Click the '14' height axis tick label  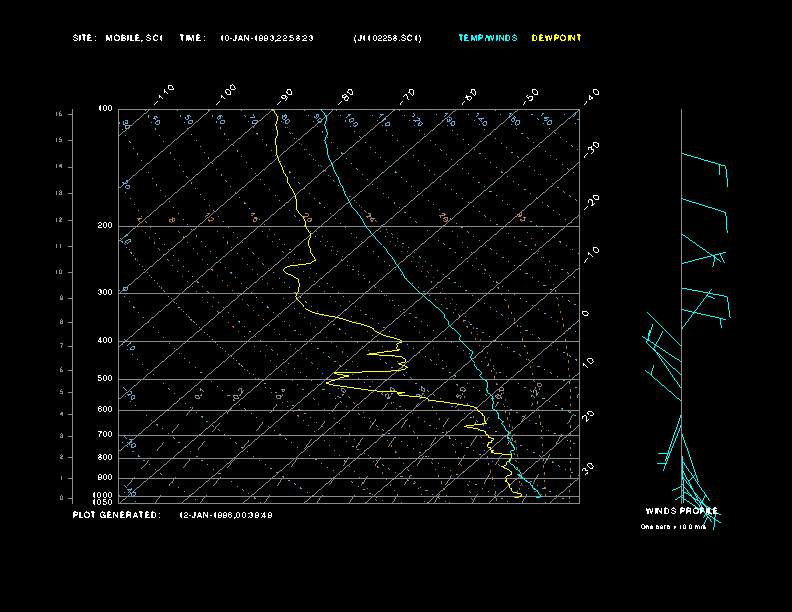(59, 167)
